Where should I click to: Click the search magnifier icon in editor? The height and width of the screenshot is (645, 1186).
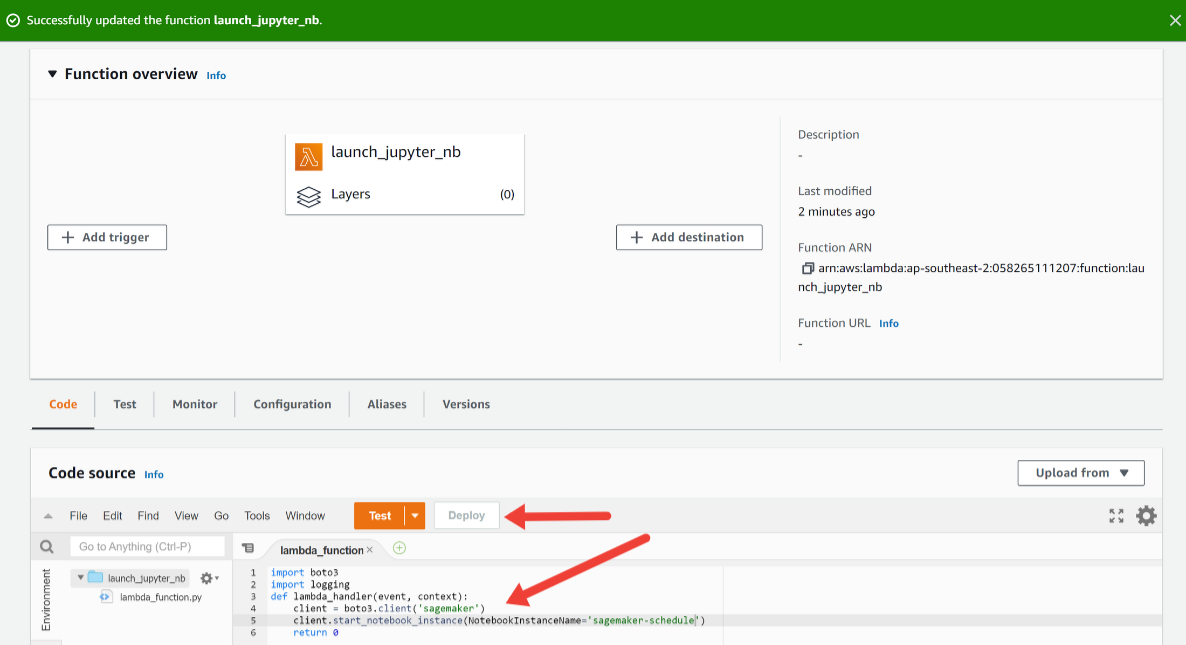[46, 547]
